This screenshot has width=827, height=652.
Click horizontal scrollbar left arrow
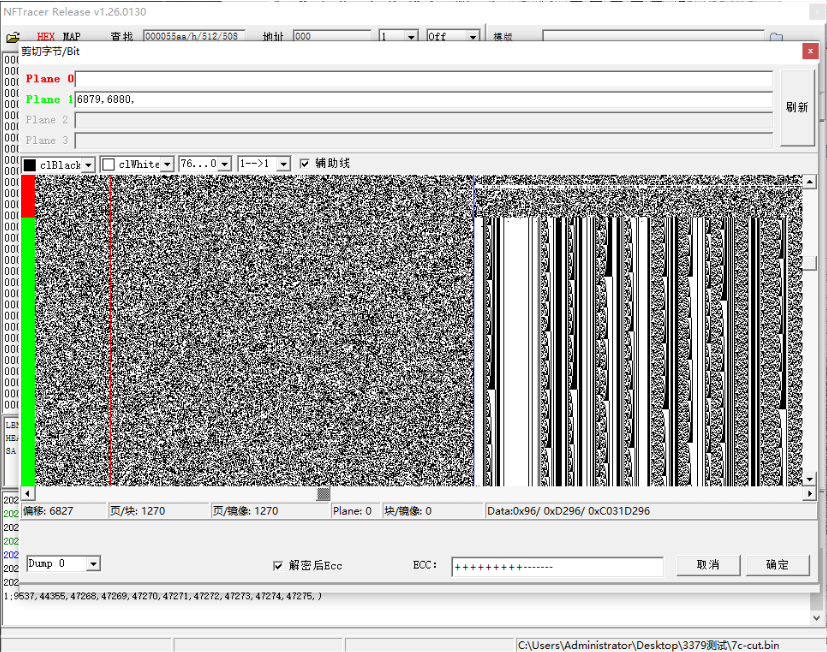(27, 494)
